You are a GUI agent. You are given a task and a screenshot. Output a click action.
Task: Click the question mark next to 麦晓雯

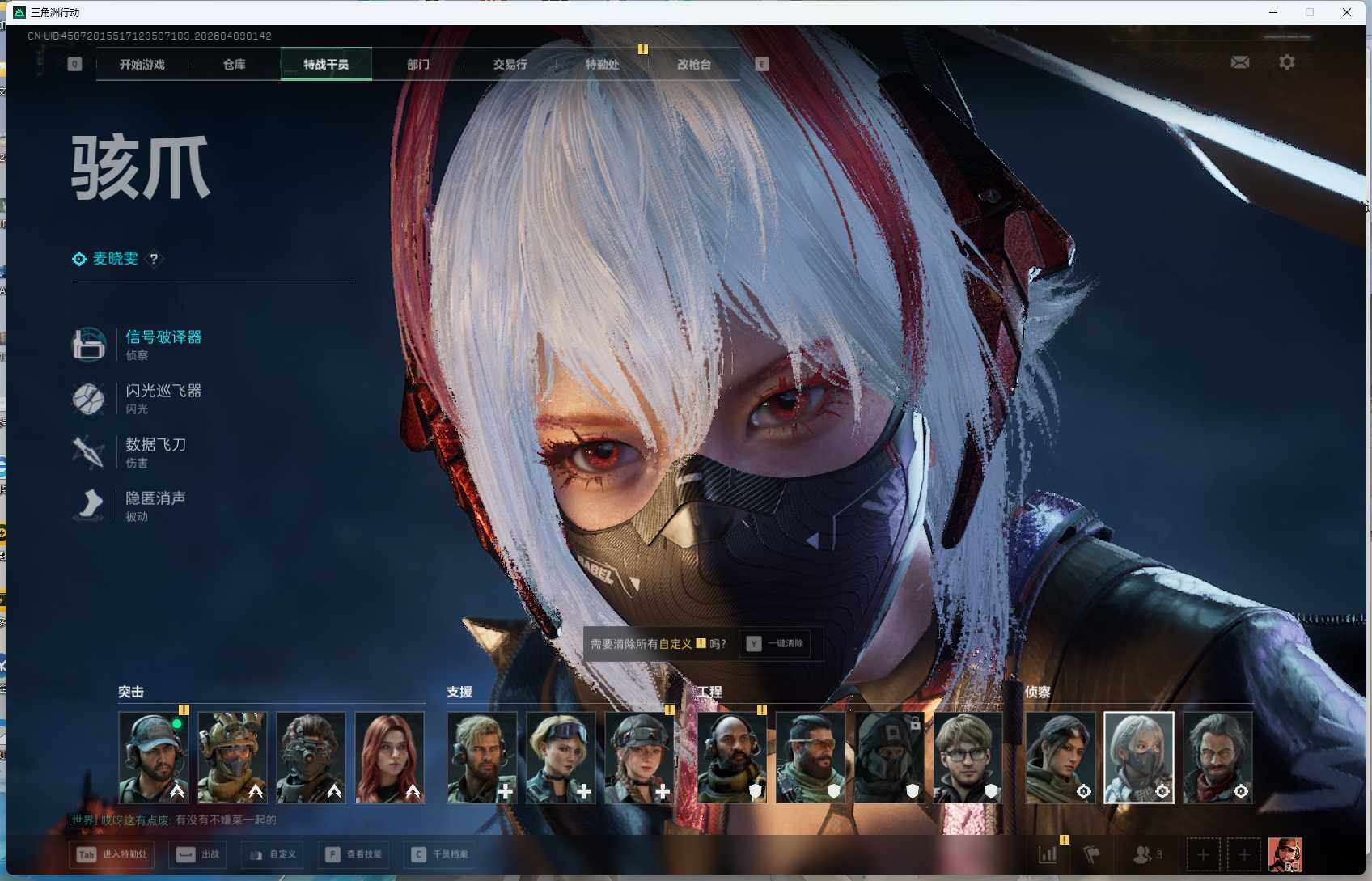pyautogui.click(x=154, y=259)
